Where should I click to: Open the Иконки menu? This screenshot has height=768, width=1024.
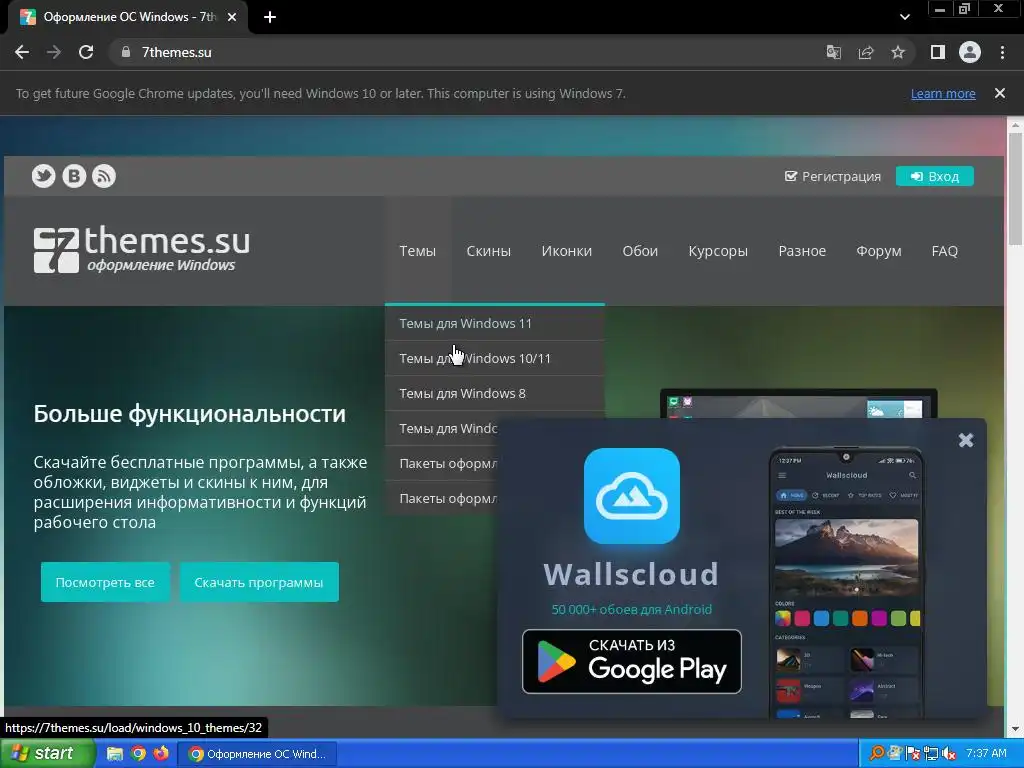point(566,251)
